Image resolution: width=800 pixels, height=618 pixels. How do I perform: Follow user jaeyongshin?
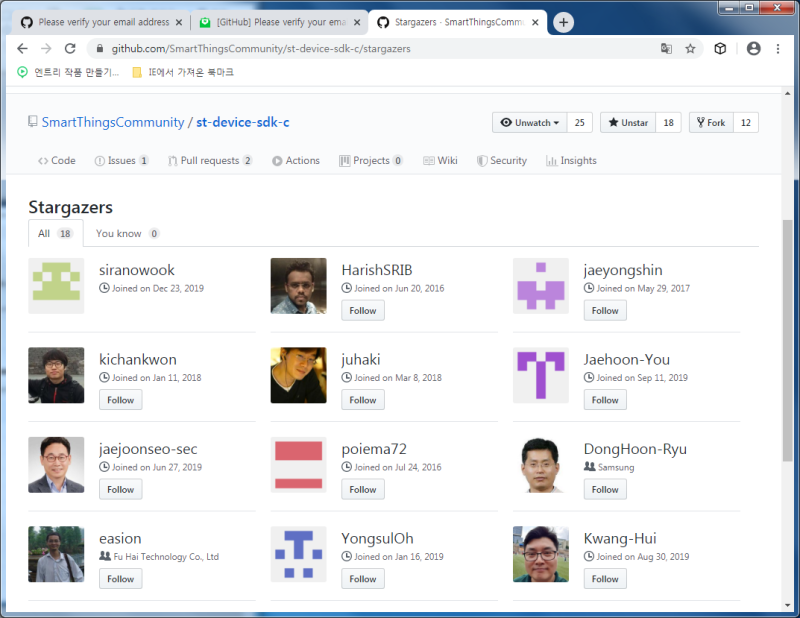pos(605,310)
